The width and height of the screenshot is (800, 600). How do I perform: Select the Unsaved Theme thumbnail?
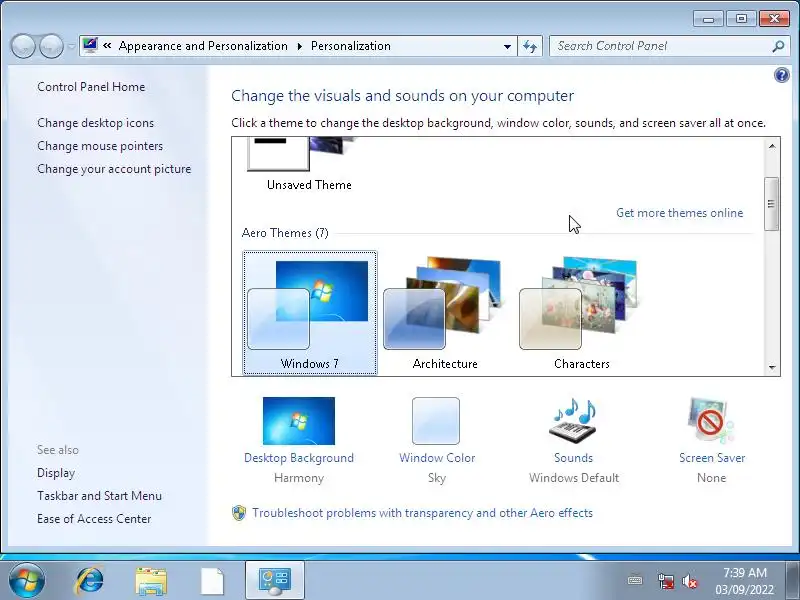pos(308,164)
